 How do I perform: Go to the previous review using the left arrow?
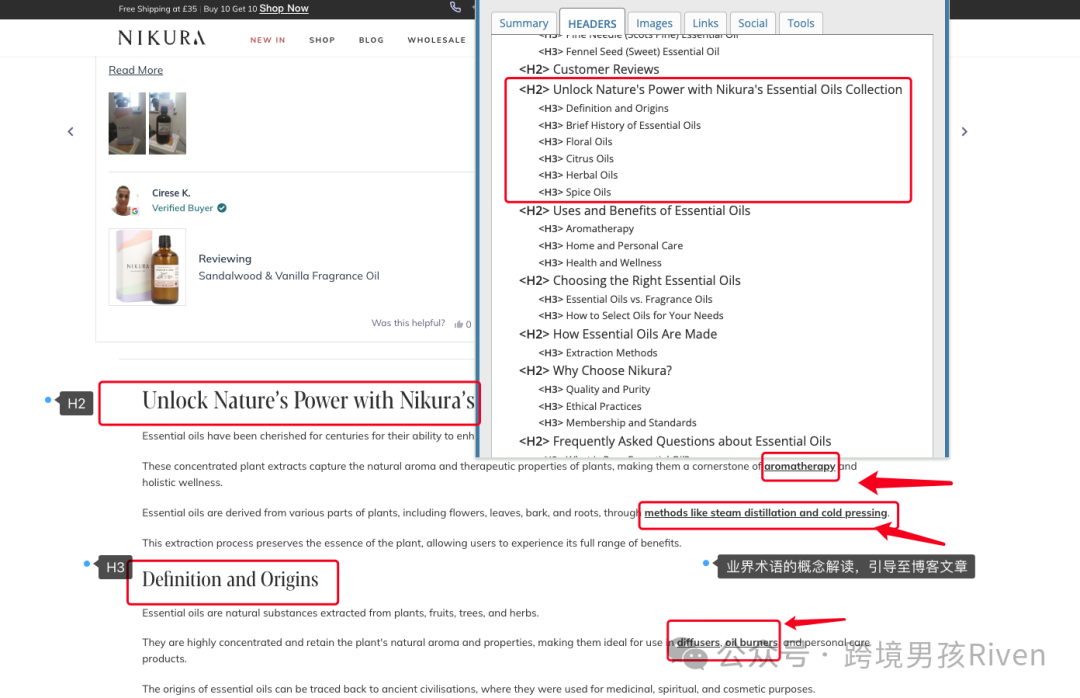click(x=70, y=132)
